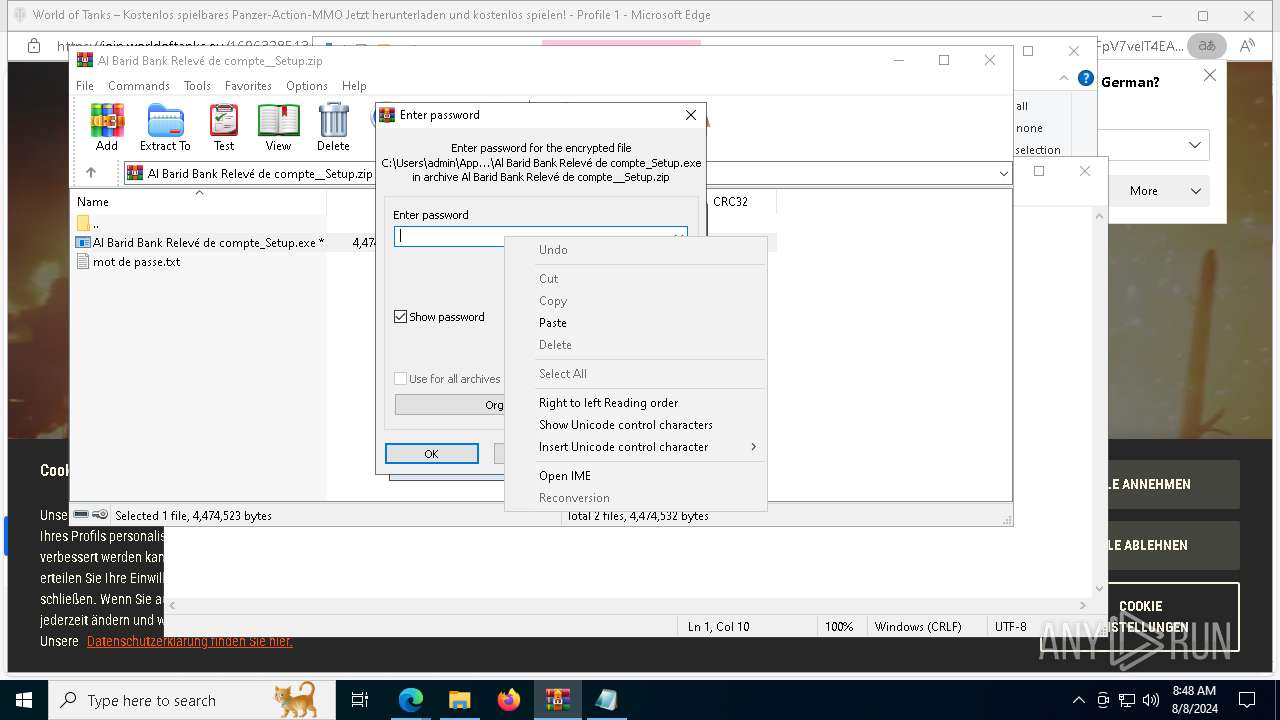
Task: Open WinRAR Options menu
Action: pos(307,86)
